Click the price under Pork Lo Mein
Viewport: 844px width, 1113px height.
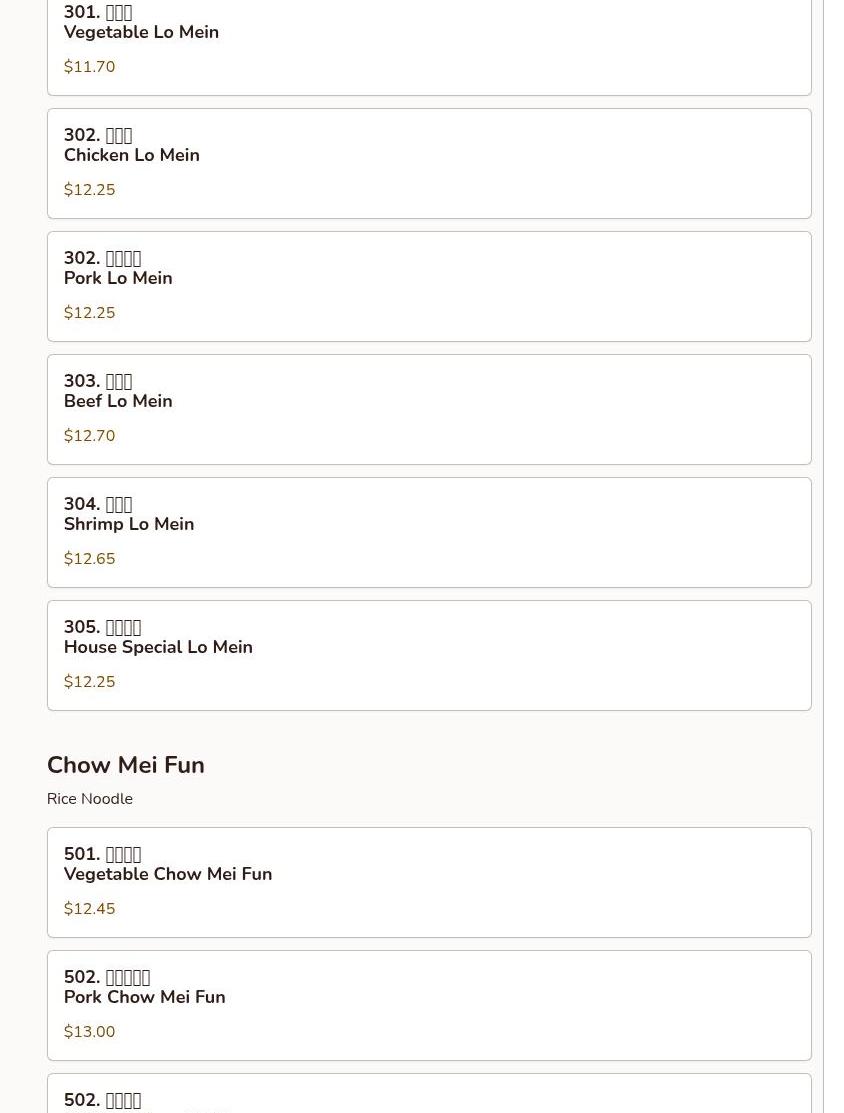[89, 313]
